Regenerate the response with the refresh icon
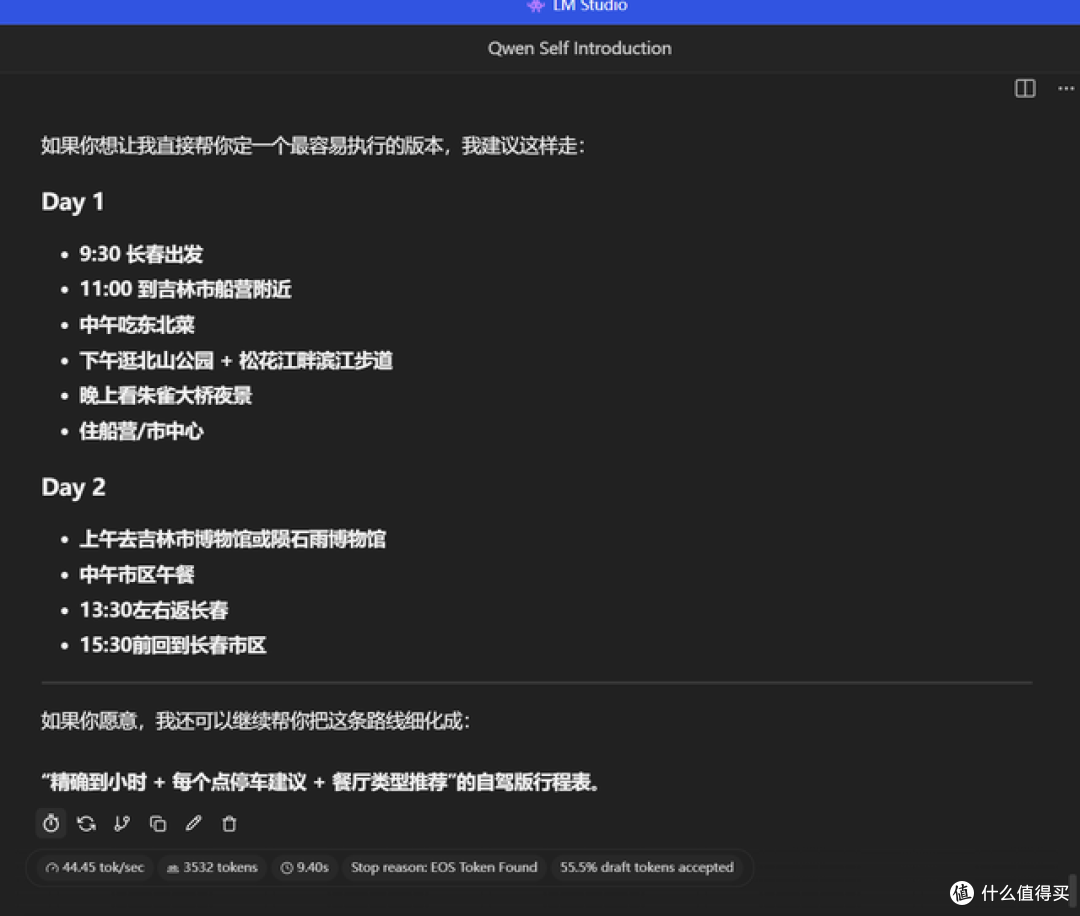Screen dimensions: 1080x916 [x=86, y=823]
